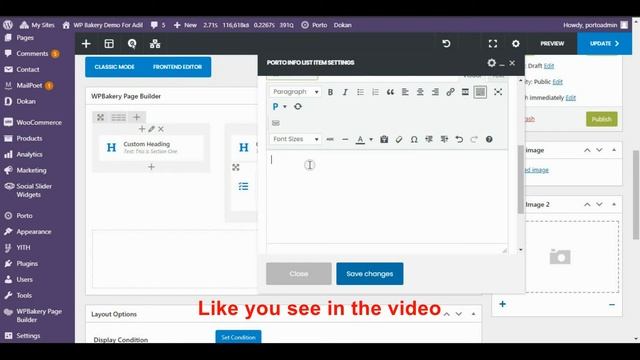Click the Edit link next to Public
Viewport: 640px width, 360px height.
click(x=558, y=82)
